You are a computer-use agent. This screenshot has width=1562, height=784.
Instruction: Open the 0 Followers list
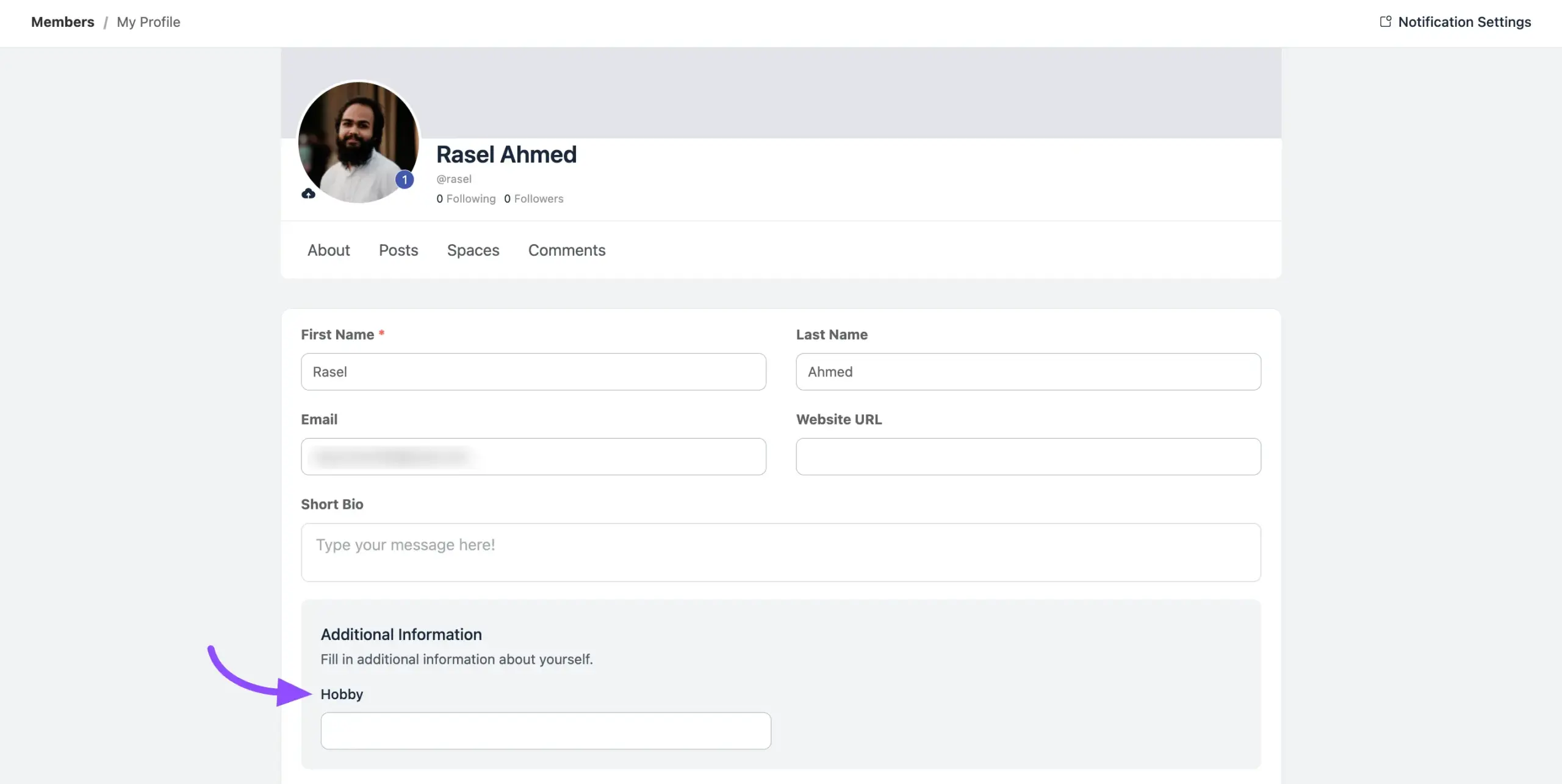point(533,199)
